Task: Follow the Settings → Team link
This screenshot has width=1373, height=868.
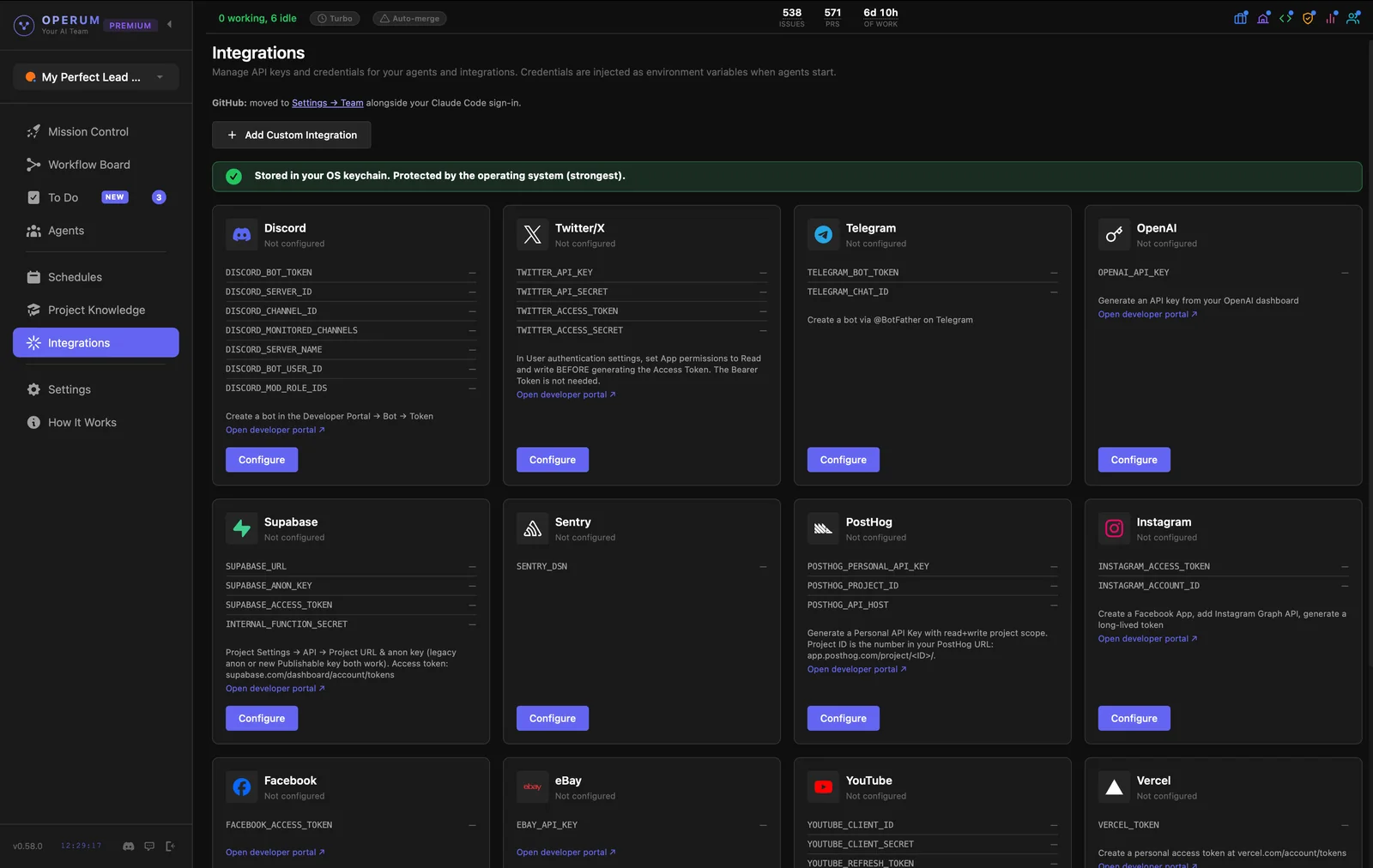Action: (327, 103)
